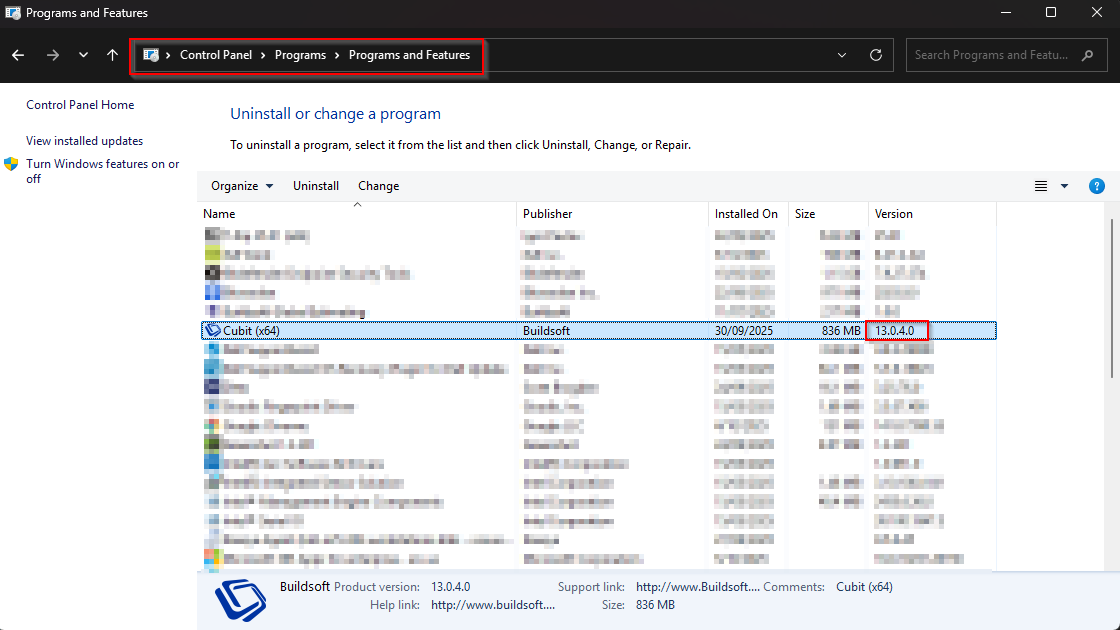Go up one level with up arrow
This screenshot has width=1120, height=630.
click(112, 55)
